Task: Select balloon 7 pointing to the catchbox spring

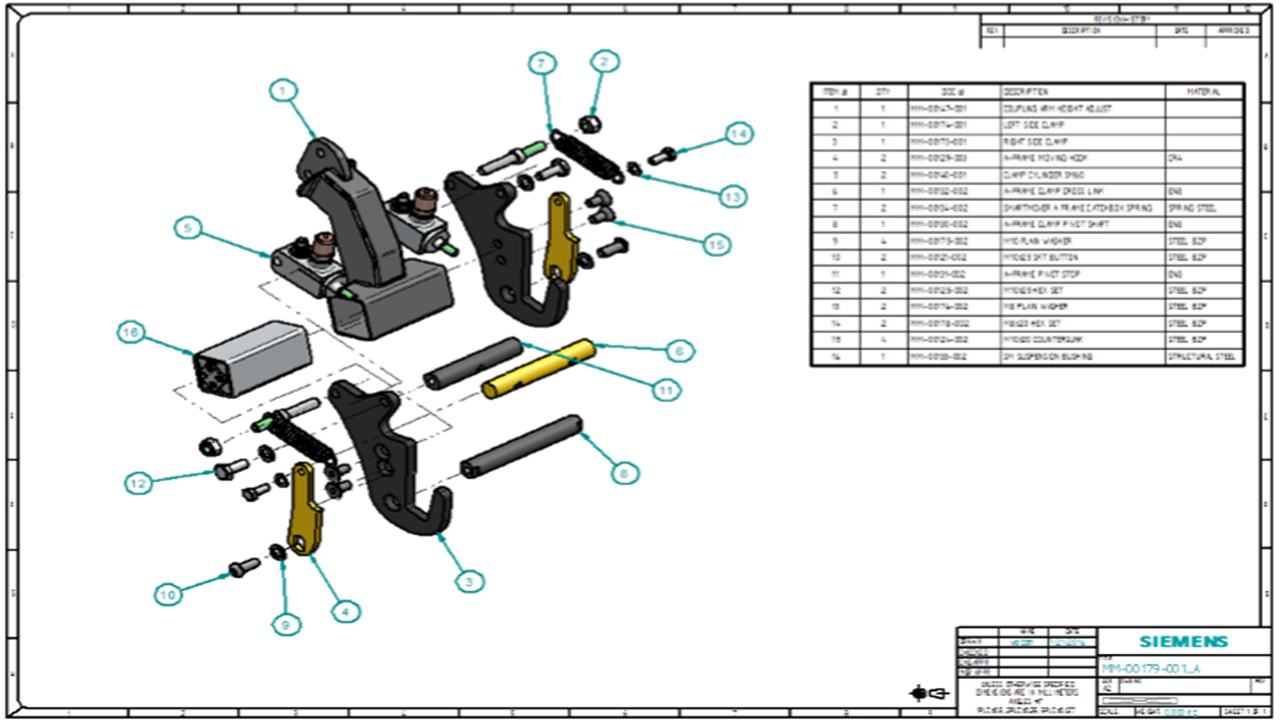Action: click(541, 64)
